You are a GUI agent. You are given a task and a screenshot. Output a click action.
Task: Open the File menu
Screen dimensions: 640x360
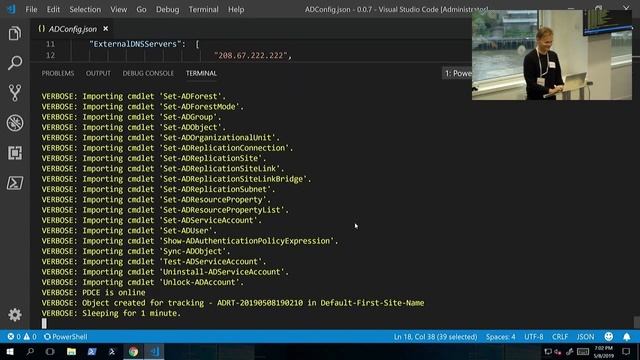pyautogui.click(x=31, y=9)
